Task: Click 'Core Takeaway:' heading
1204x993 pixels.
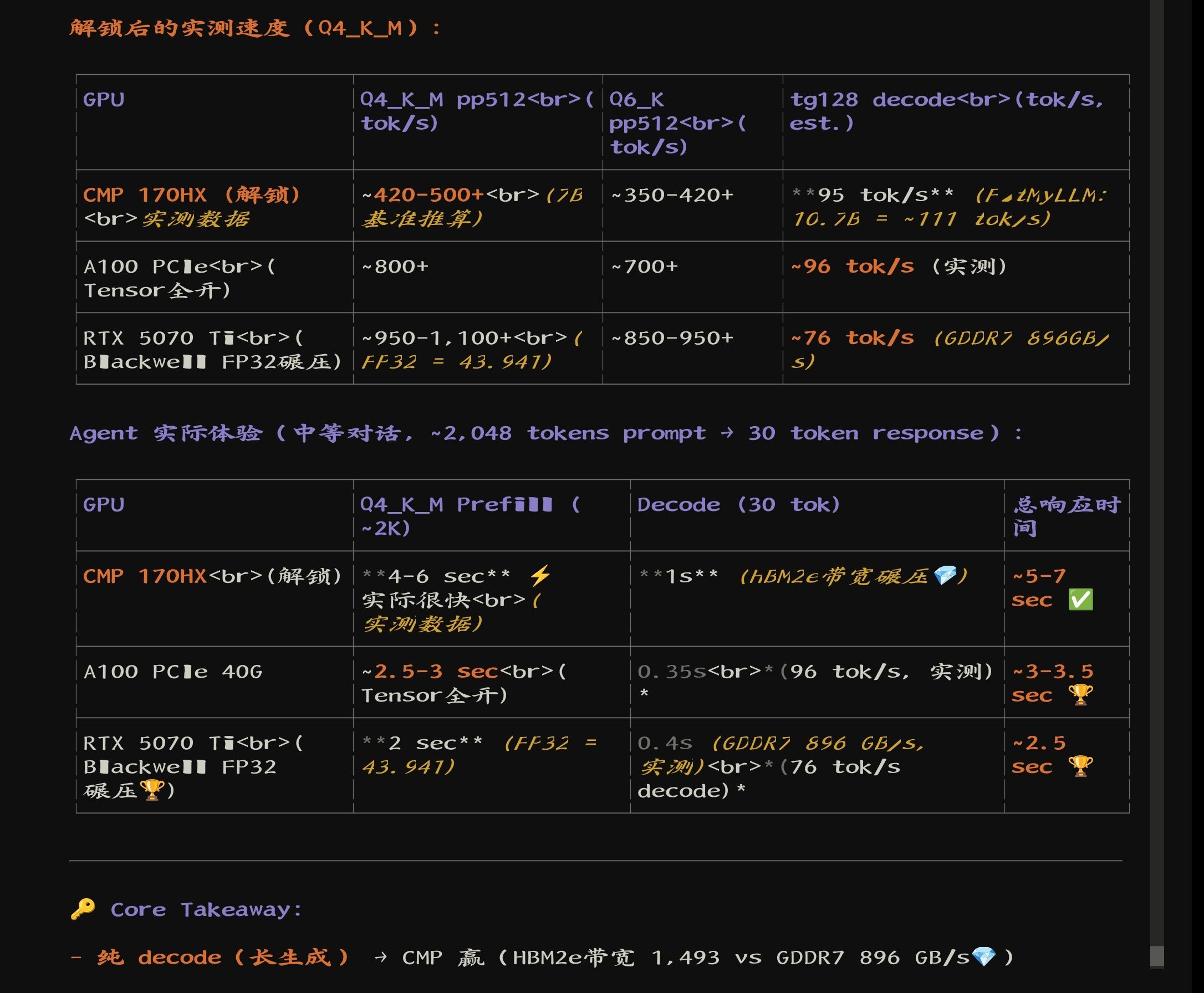Action: coord(207,909)
